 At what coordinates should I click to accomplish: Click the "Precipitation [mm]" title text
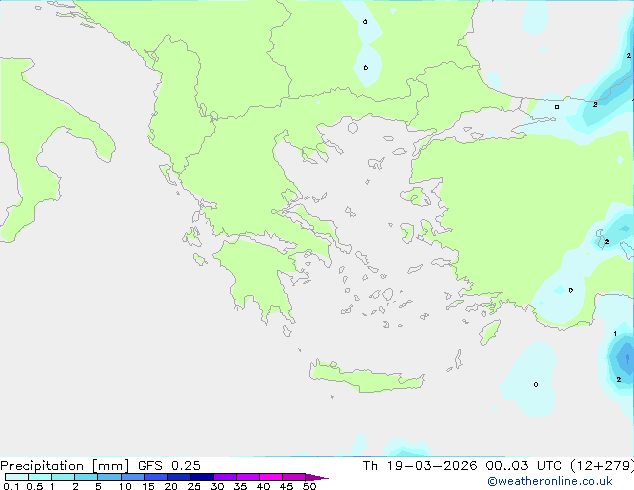click(65, 466)
